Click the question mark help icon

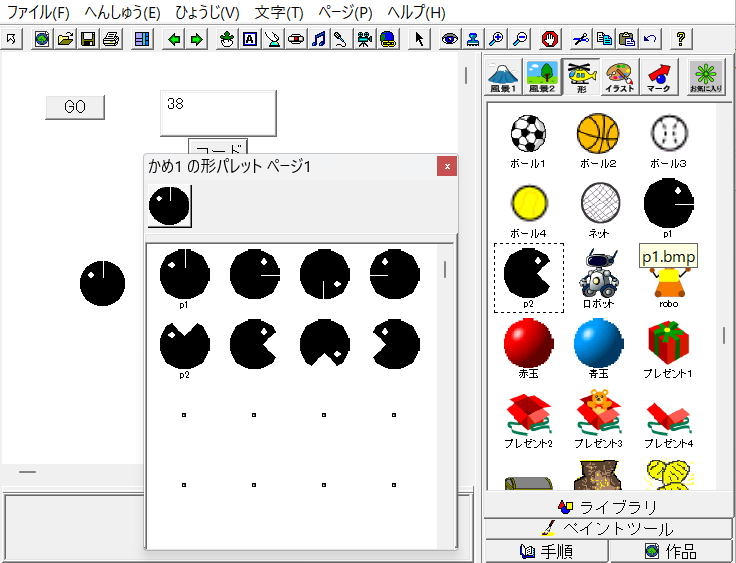click(681, 39)
